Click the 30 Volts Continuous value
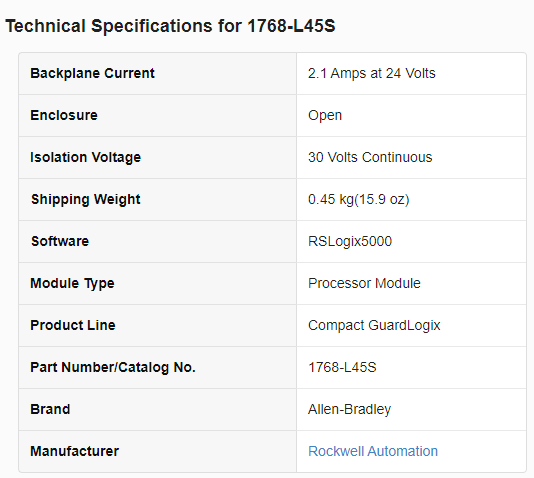Viewport: 534px width, 478px height. [370, 157]
